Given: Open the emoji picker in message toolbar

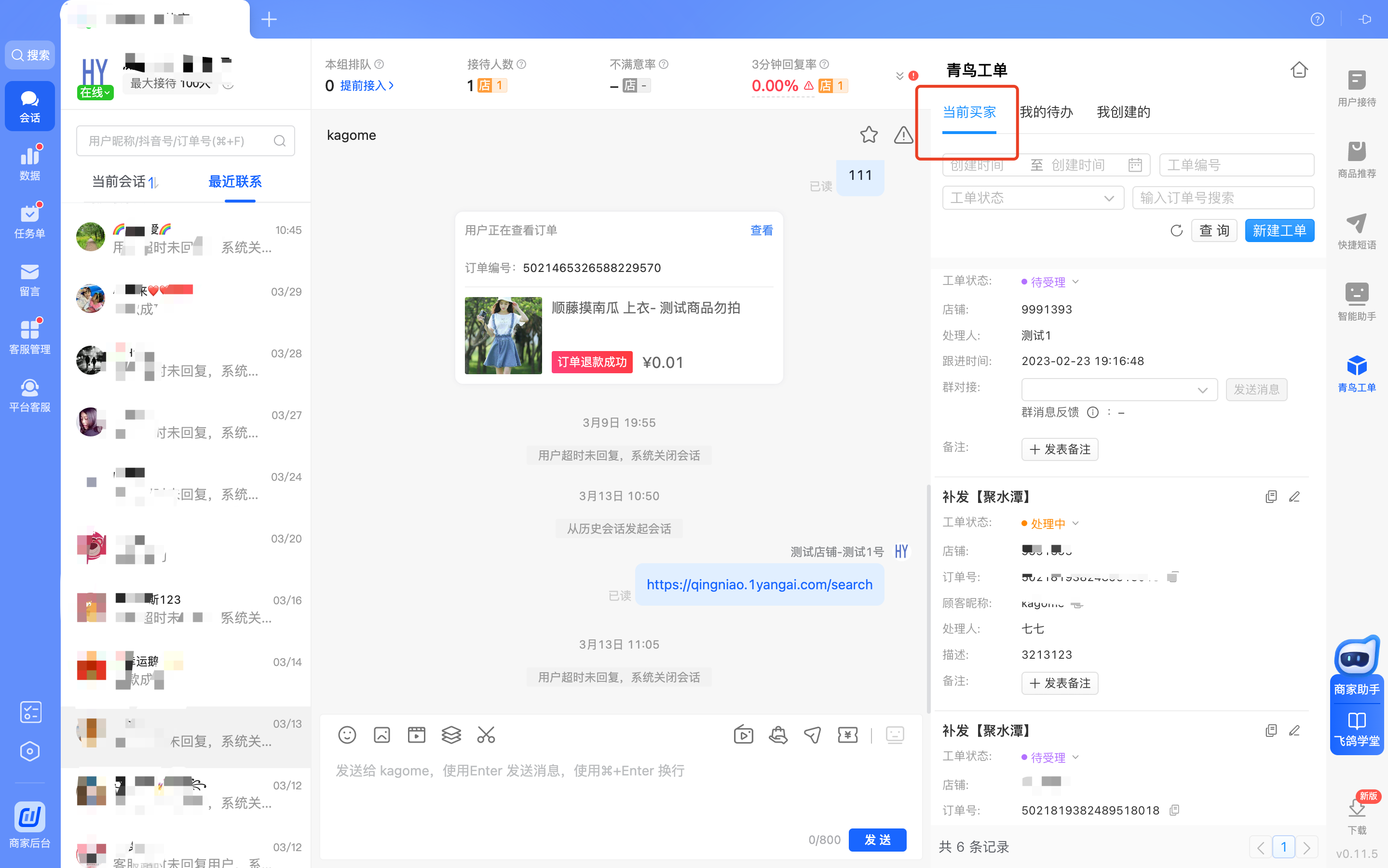Looking at the screenshot, I should (x=347, y=735).
